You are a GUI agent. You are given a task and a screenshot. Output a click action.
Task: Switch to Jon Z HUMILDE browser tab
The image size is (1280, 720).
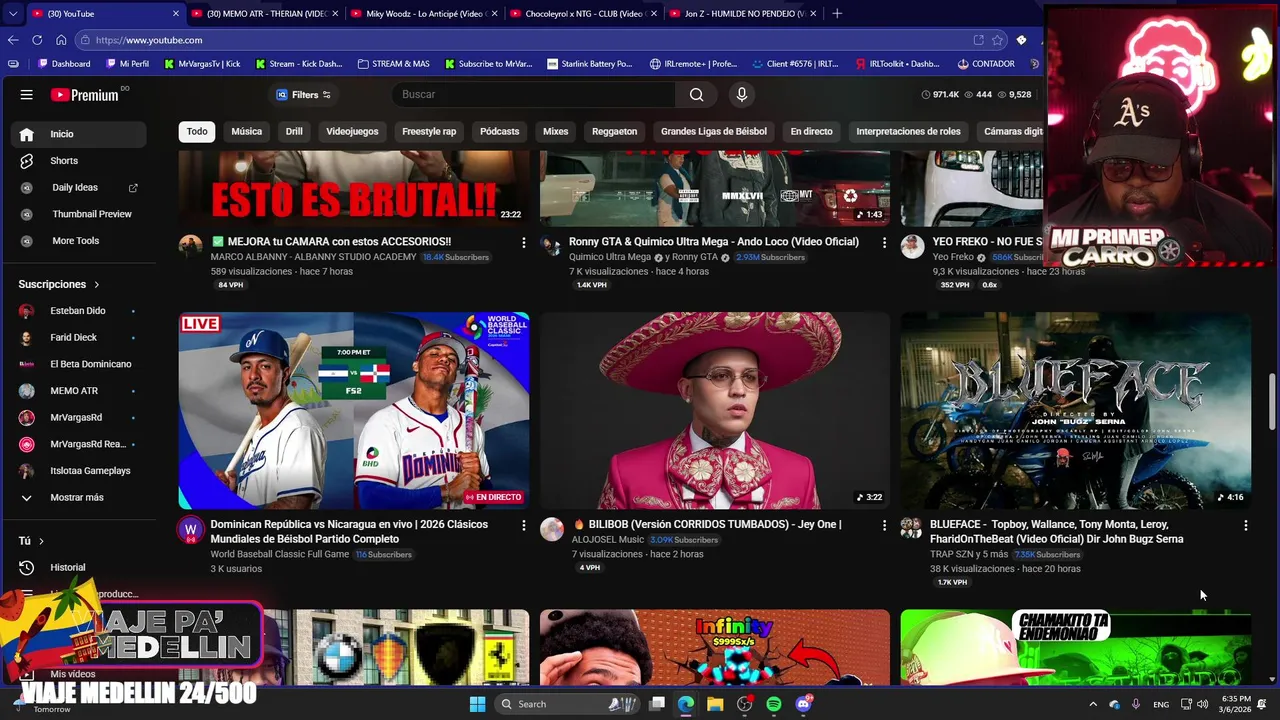[x=742, y=14]
